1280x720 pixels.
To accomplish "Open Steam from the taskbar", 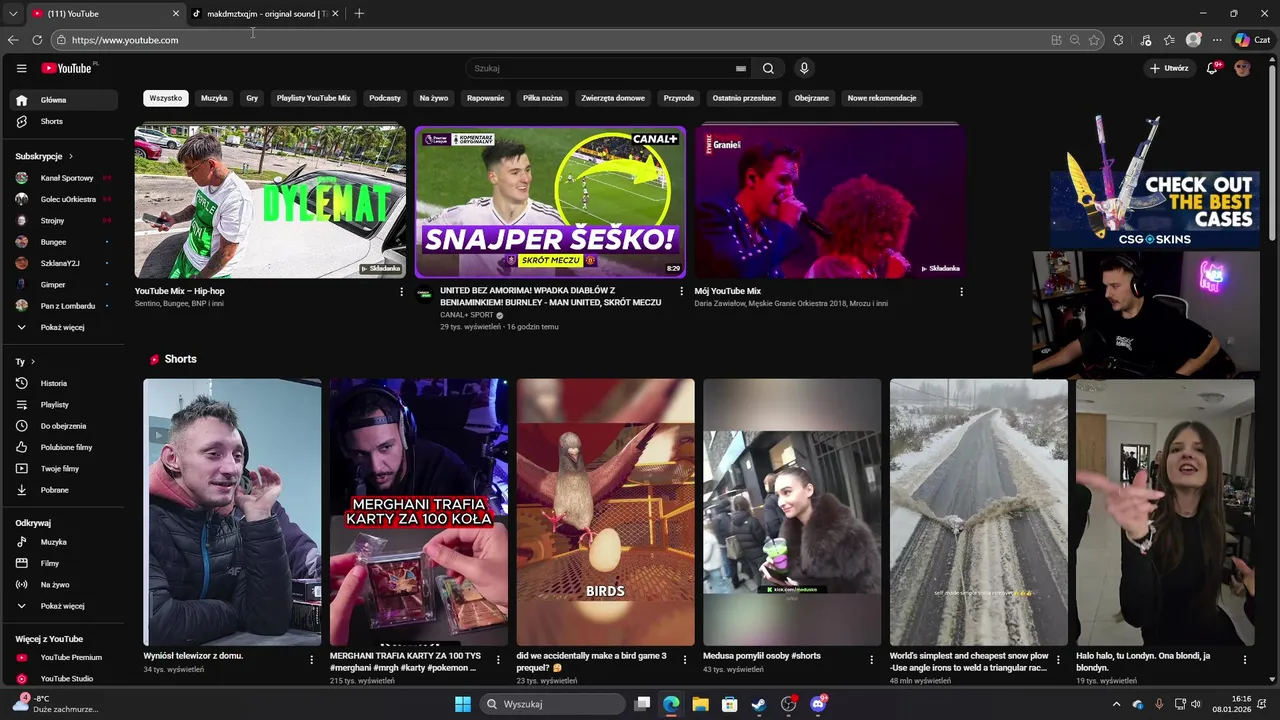I will click(x=759, y=704).
